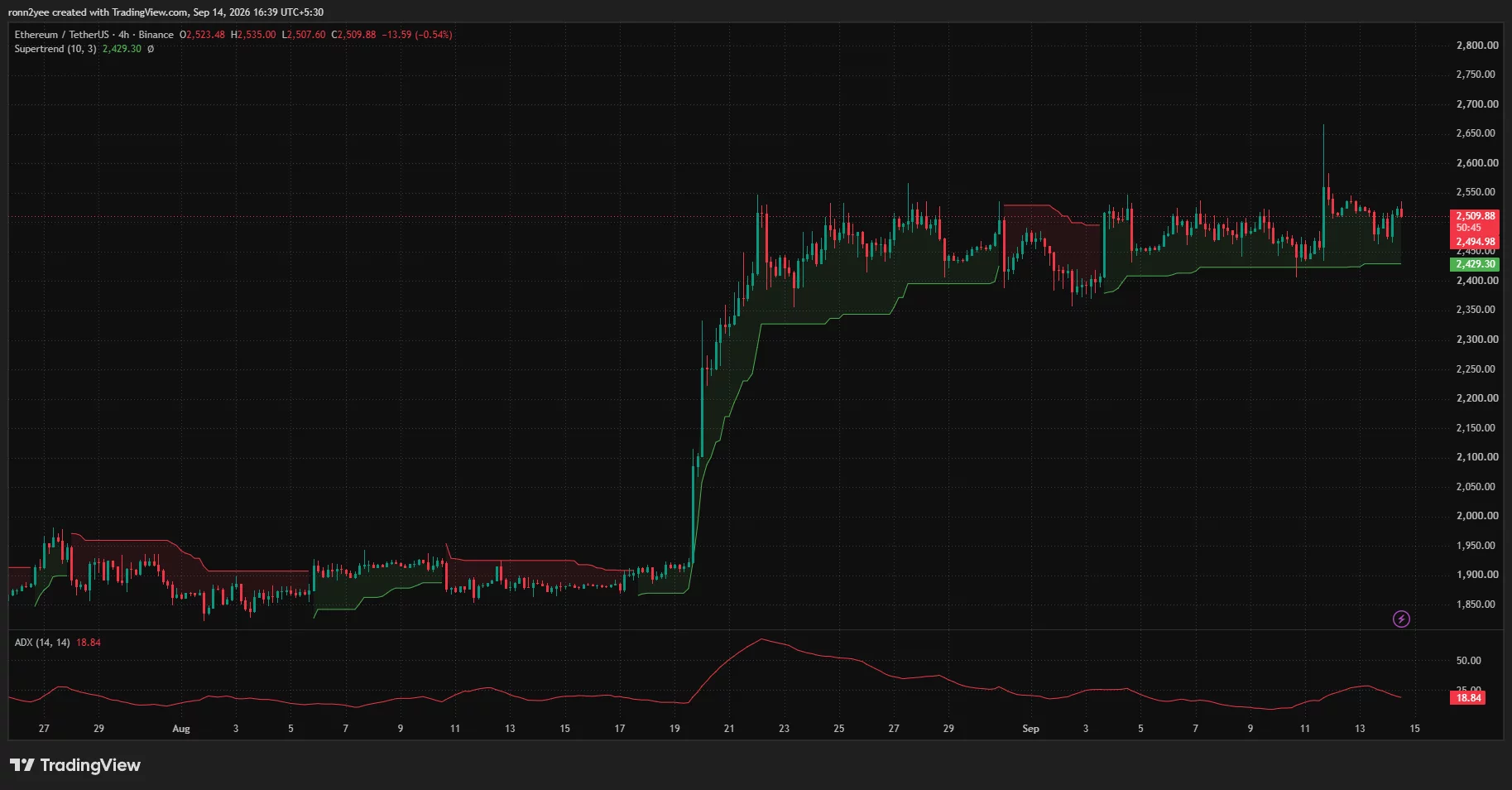Click the purple lightning bolt icon

point(1401,619)
